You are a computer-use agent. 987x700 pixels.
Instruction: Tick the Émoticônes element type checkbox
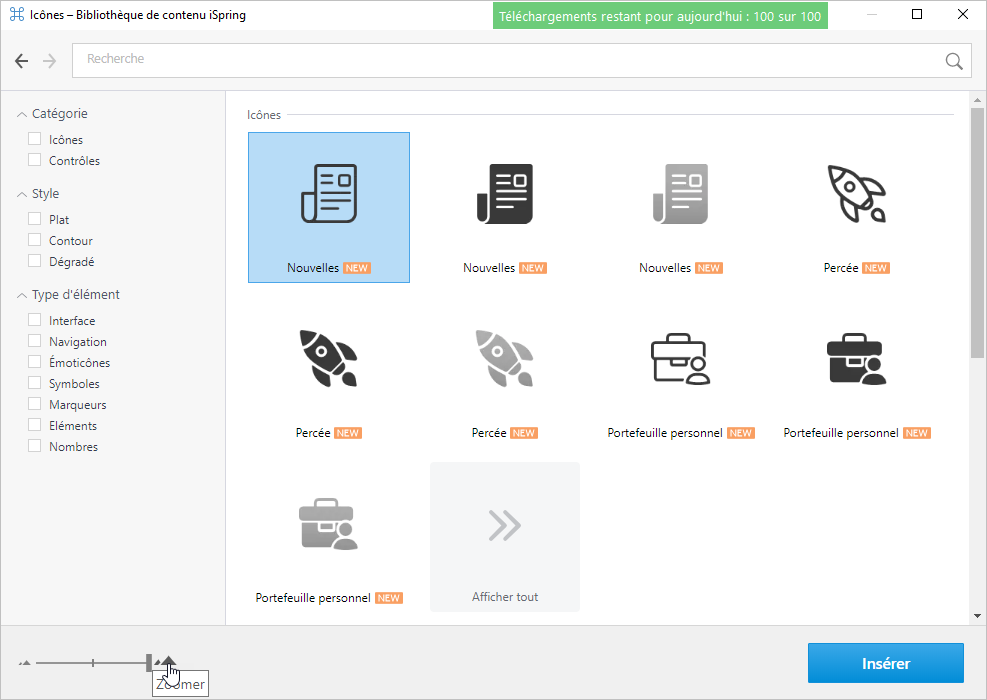pyautogui.click(x=35, y=362)
